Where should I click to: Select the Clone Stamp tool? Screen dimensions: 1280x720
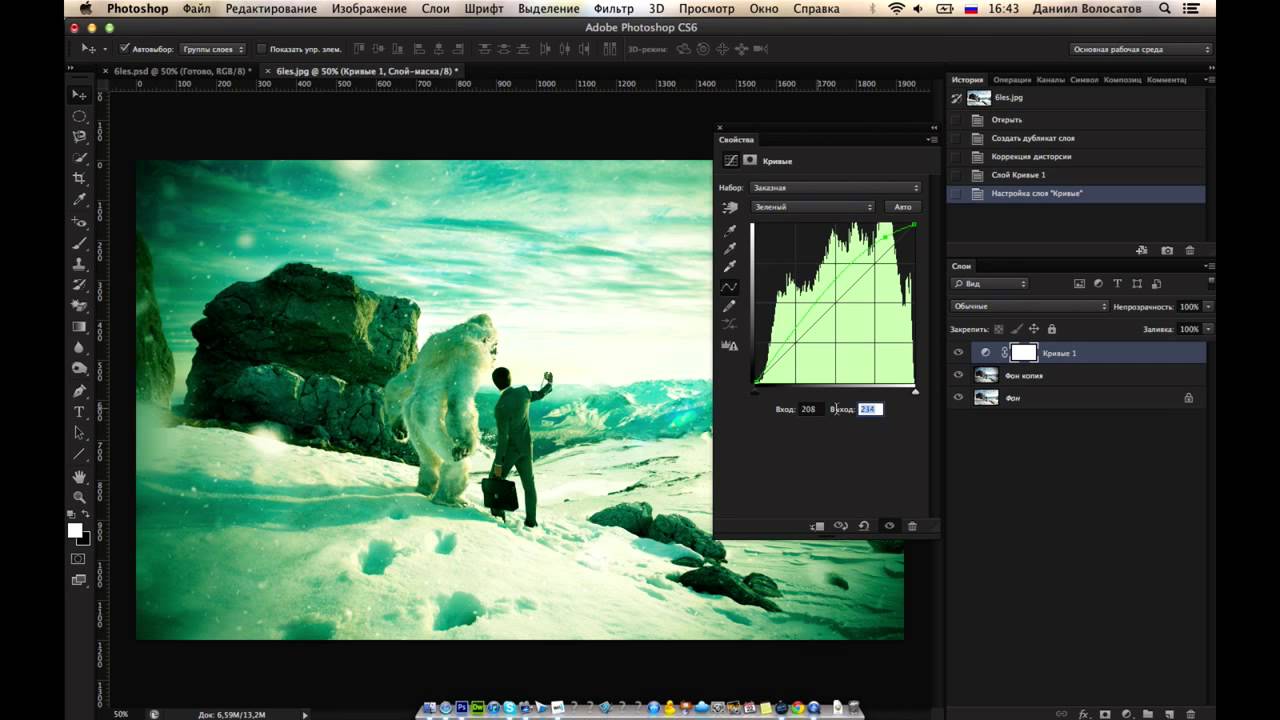(78, 264)
